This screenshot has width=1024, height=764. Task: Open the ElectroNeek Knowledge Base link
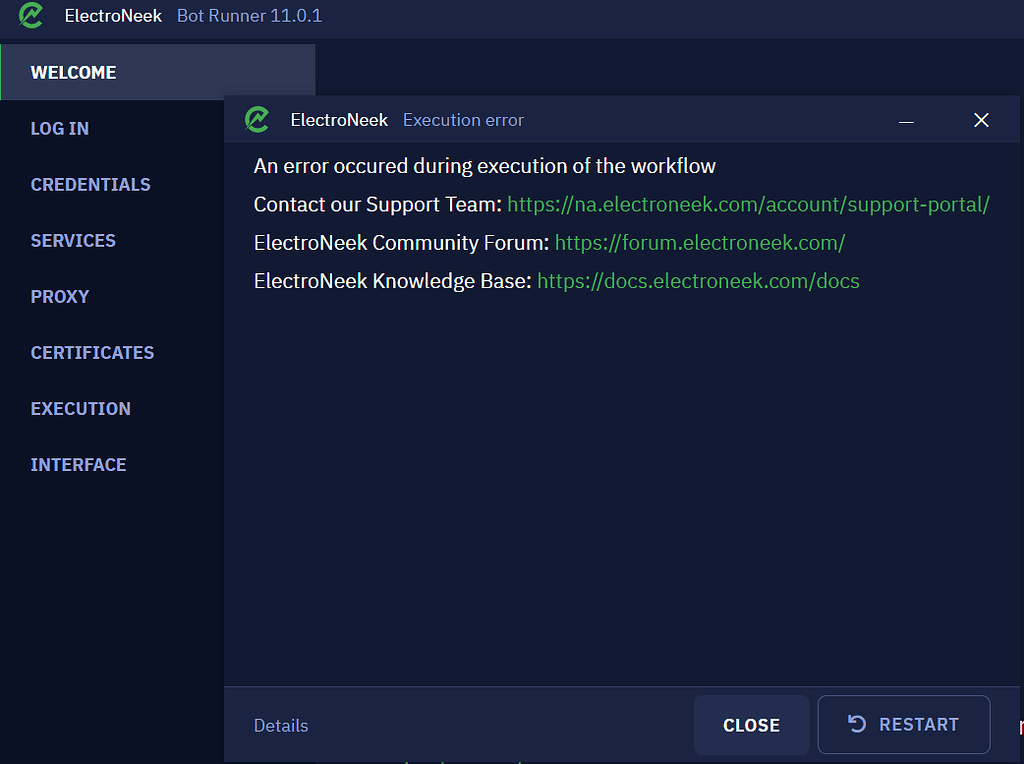point(698,281)
